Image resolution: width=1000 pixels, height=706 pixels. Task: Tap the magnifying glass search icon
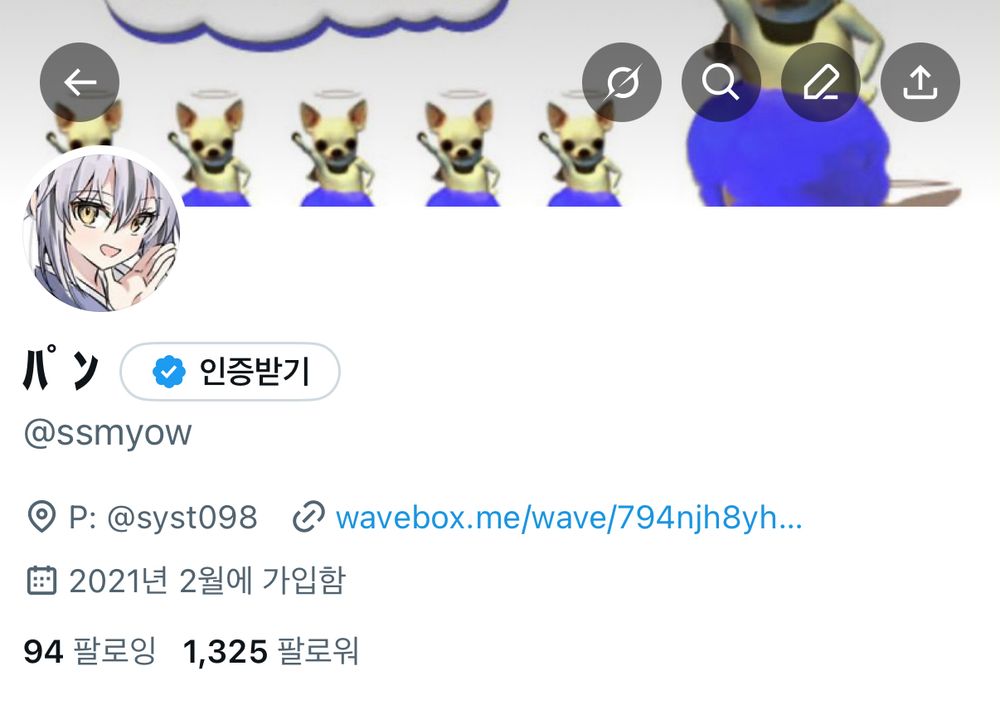tap(721, 82)
